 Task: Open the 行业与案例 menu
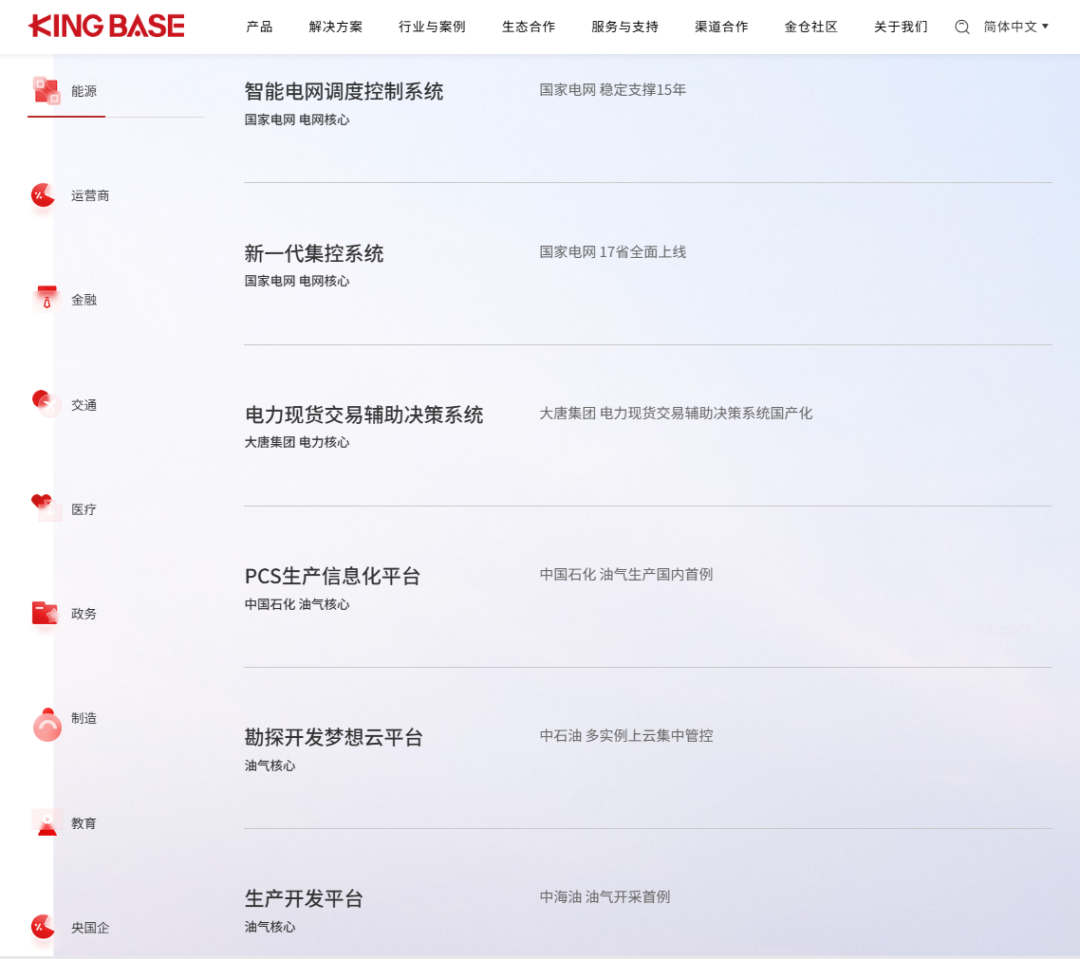(432, 27)
